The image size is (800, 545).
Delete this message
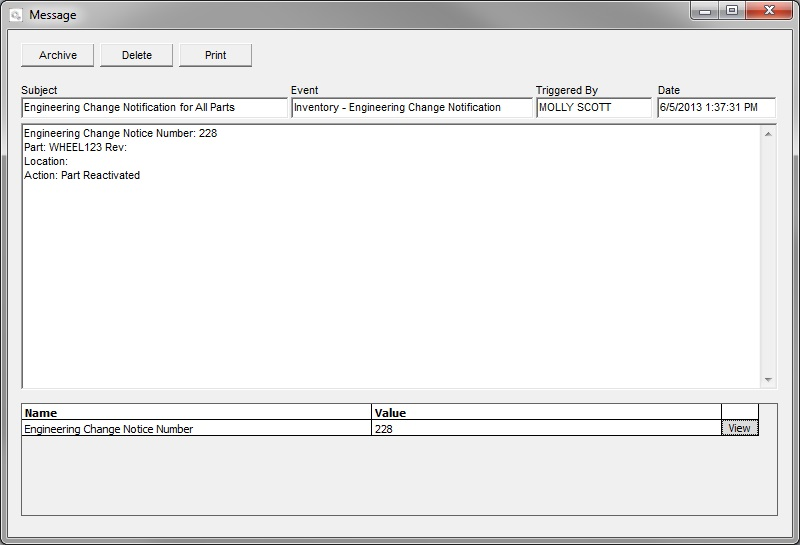tap(137, 55)
